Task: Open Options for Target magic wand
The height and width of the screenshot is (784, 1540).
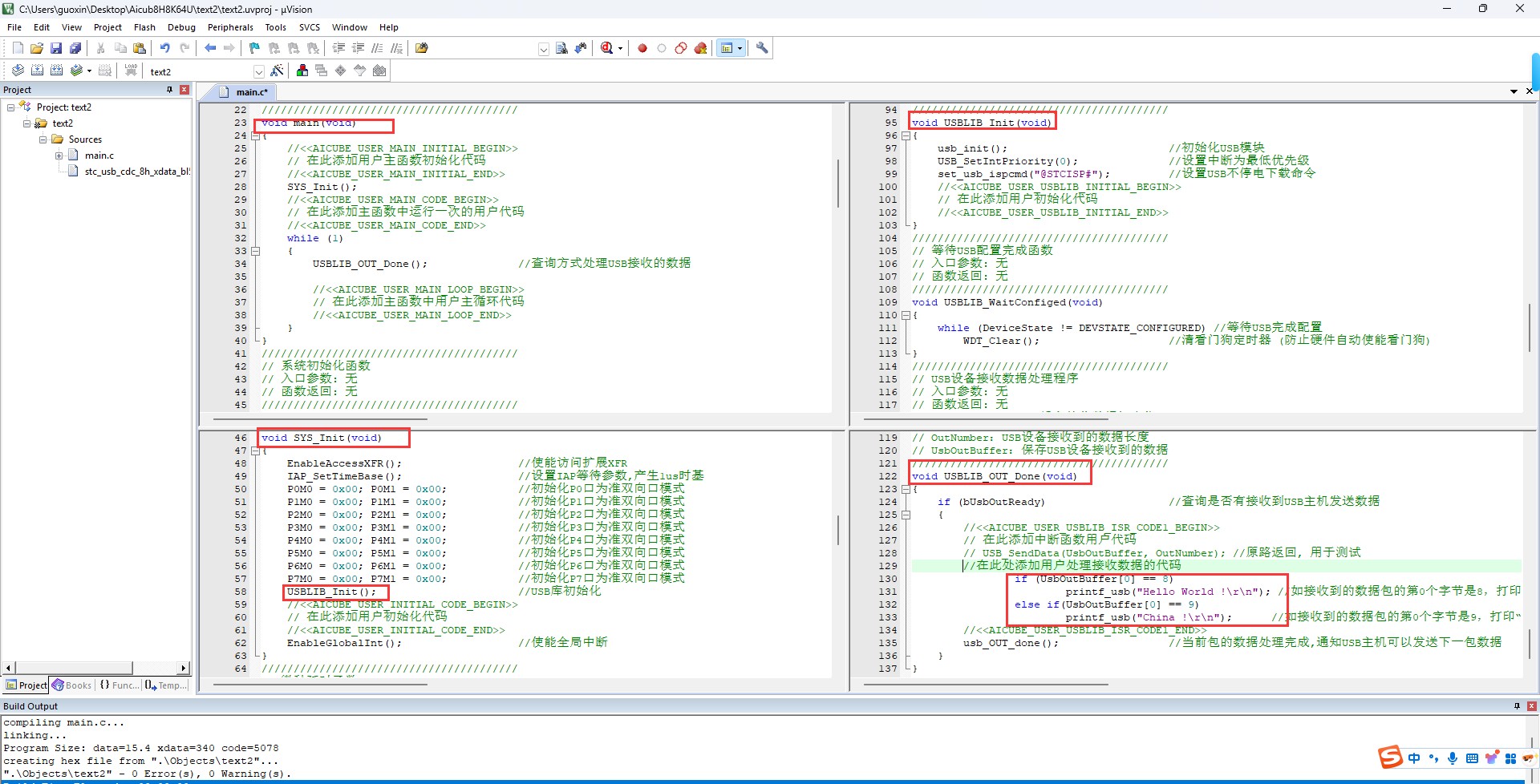Action: [x=277, y=71]
